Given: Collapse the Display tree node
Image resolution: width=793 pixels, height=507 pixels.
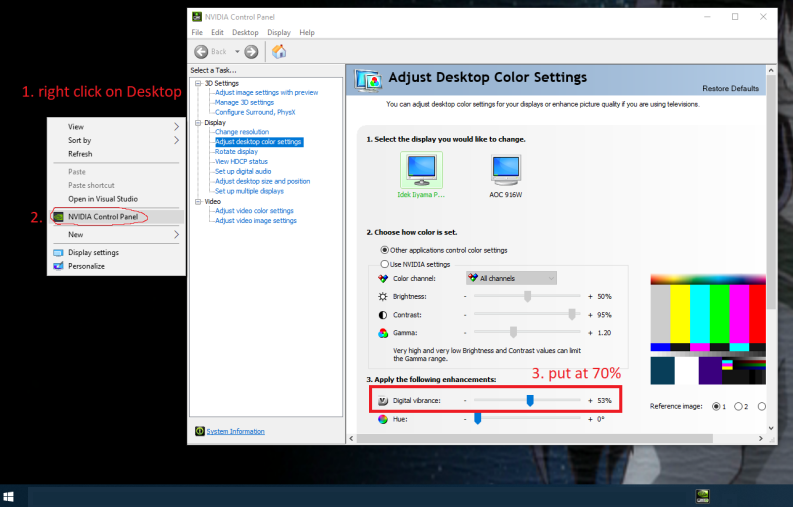Looking at the screenshot, I should coord(198,122).
